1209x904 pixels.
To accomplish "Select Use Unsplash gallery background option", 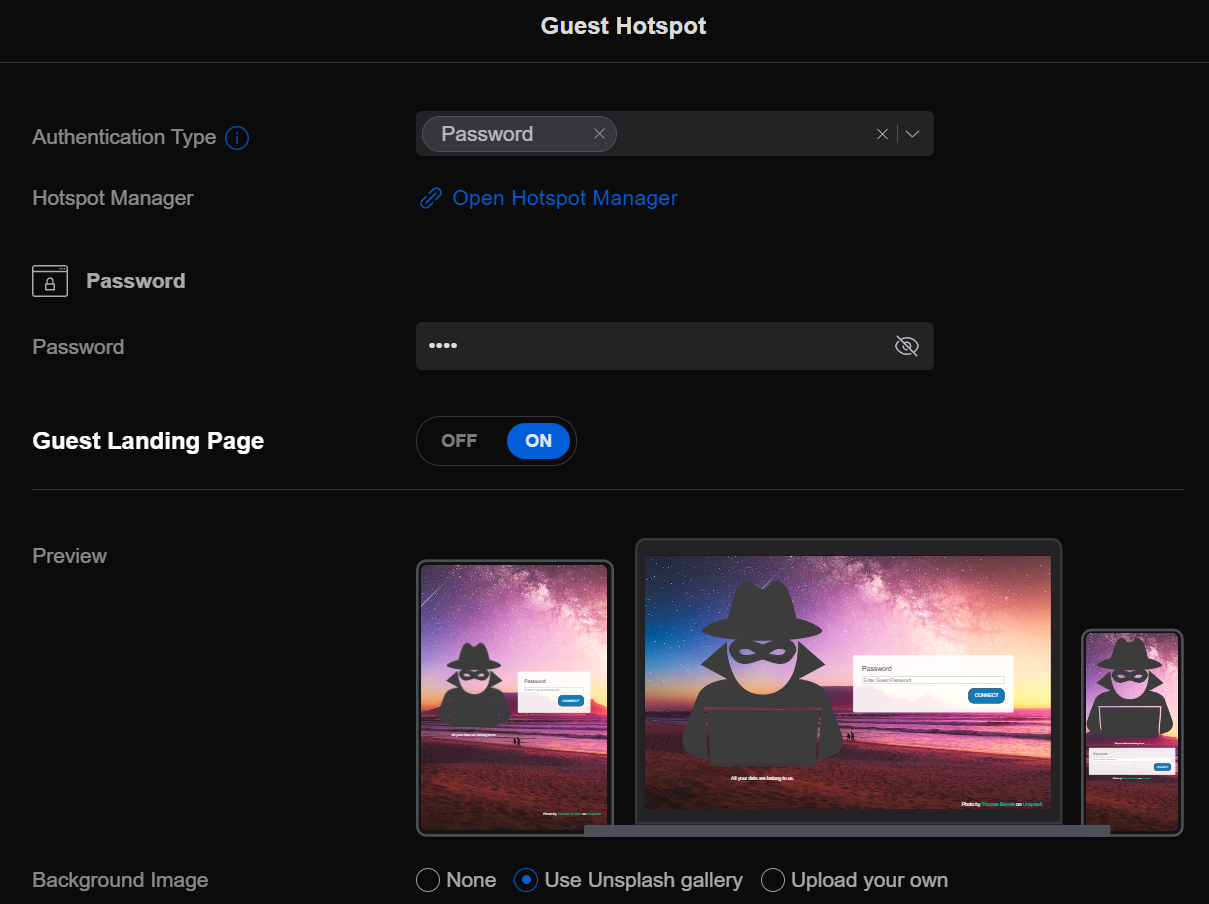I will tap(526, 880).
